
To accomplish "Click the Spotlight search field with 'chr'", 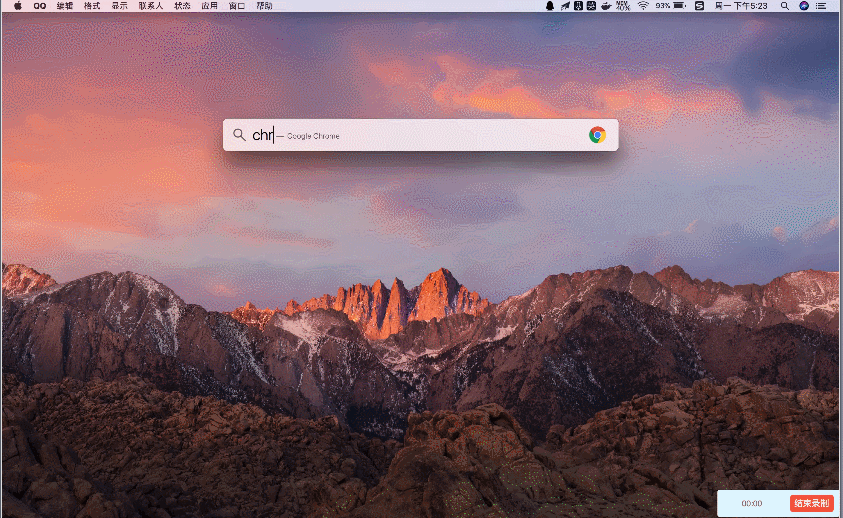I will pyautogui.click(x=420, y=135).
